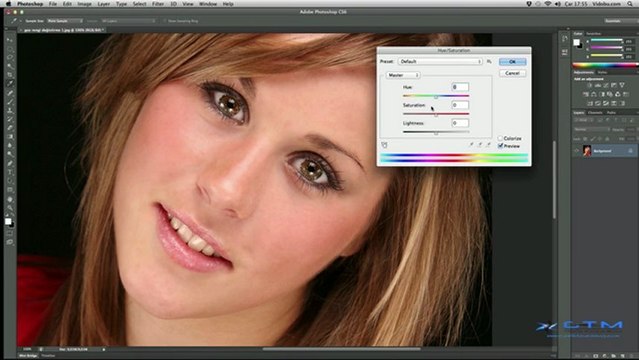Click the Background layer thumbnail

[x=587, y=151]
